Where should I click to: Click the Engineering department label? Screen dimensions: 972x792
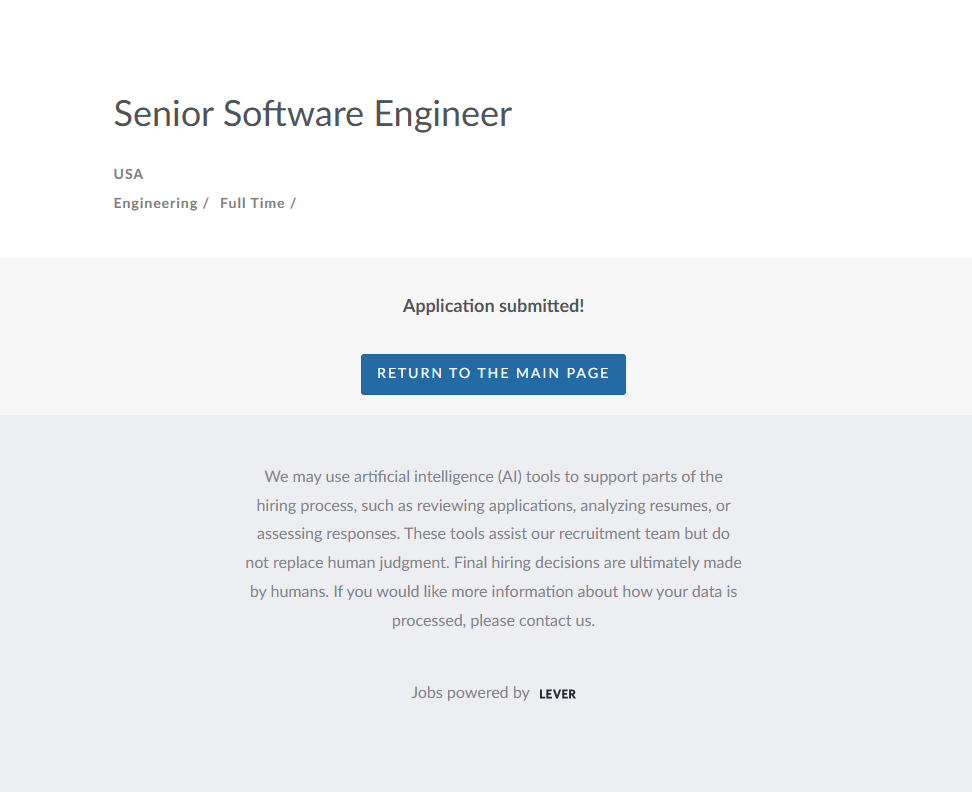(155, 203)
